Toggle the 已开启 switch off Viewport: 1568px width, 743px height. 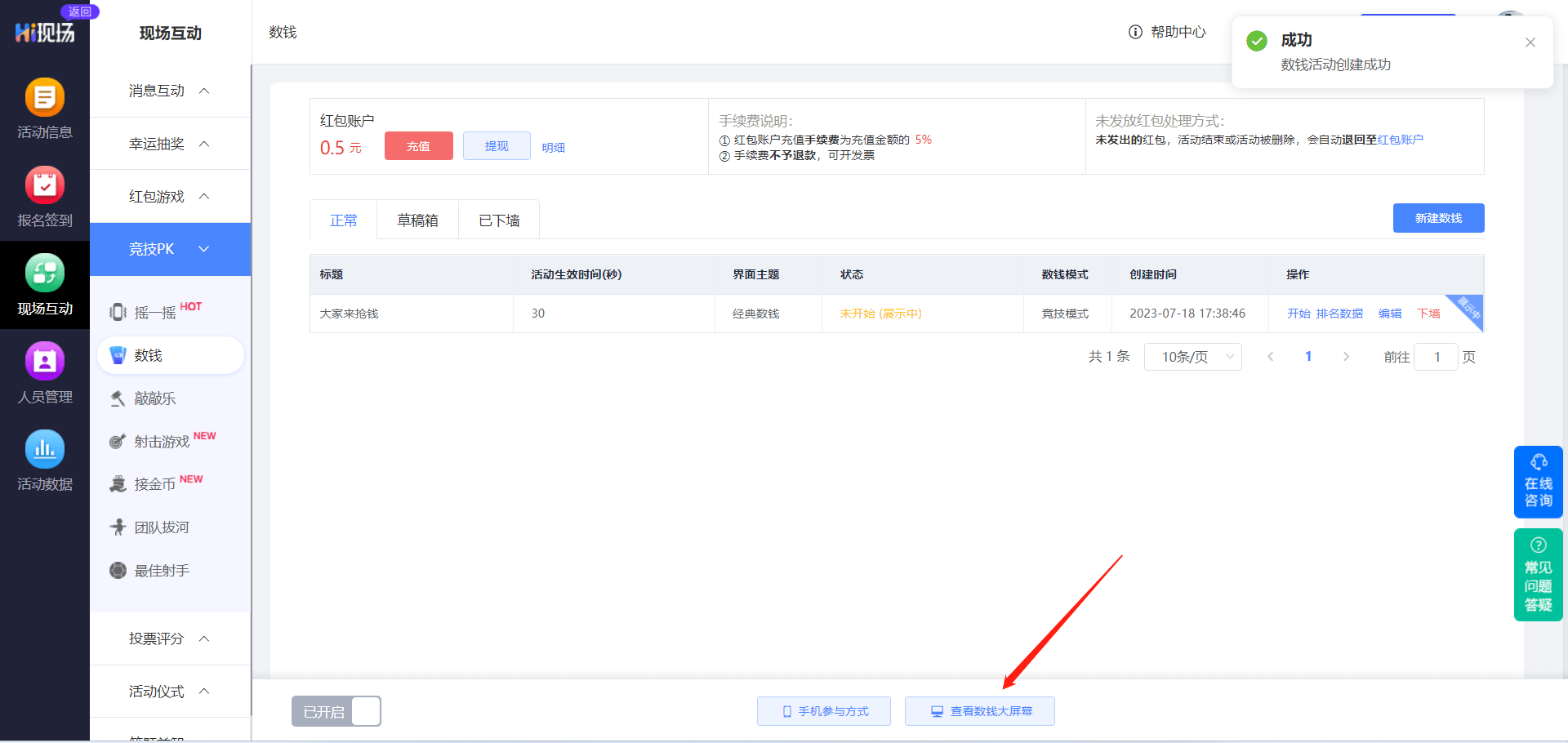tap(336, 711)
